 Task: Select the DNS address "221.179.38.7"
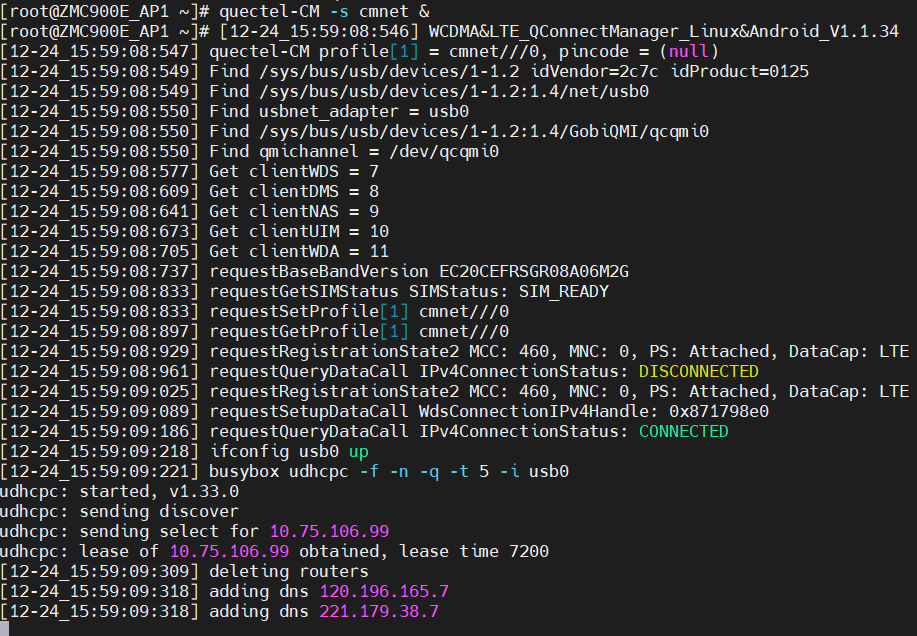[x=379, y=611]
